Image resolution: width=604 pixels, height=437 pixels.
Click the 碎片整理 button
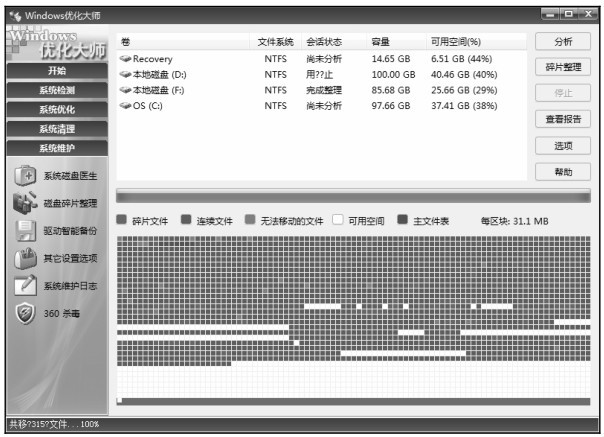(563, 67)
